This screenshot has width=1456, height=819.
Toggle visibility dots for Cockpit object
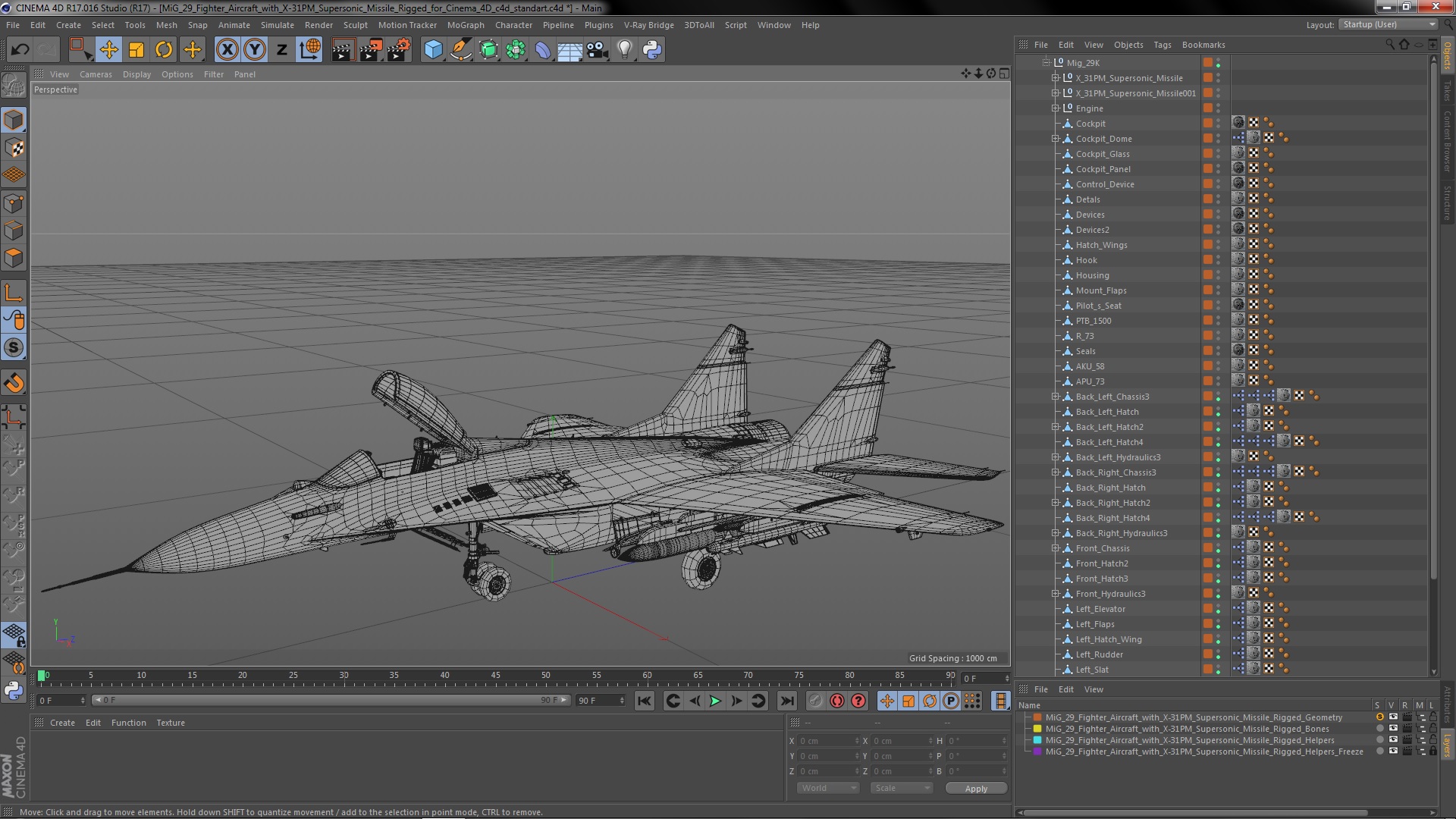1219,124
